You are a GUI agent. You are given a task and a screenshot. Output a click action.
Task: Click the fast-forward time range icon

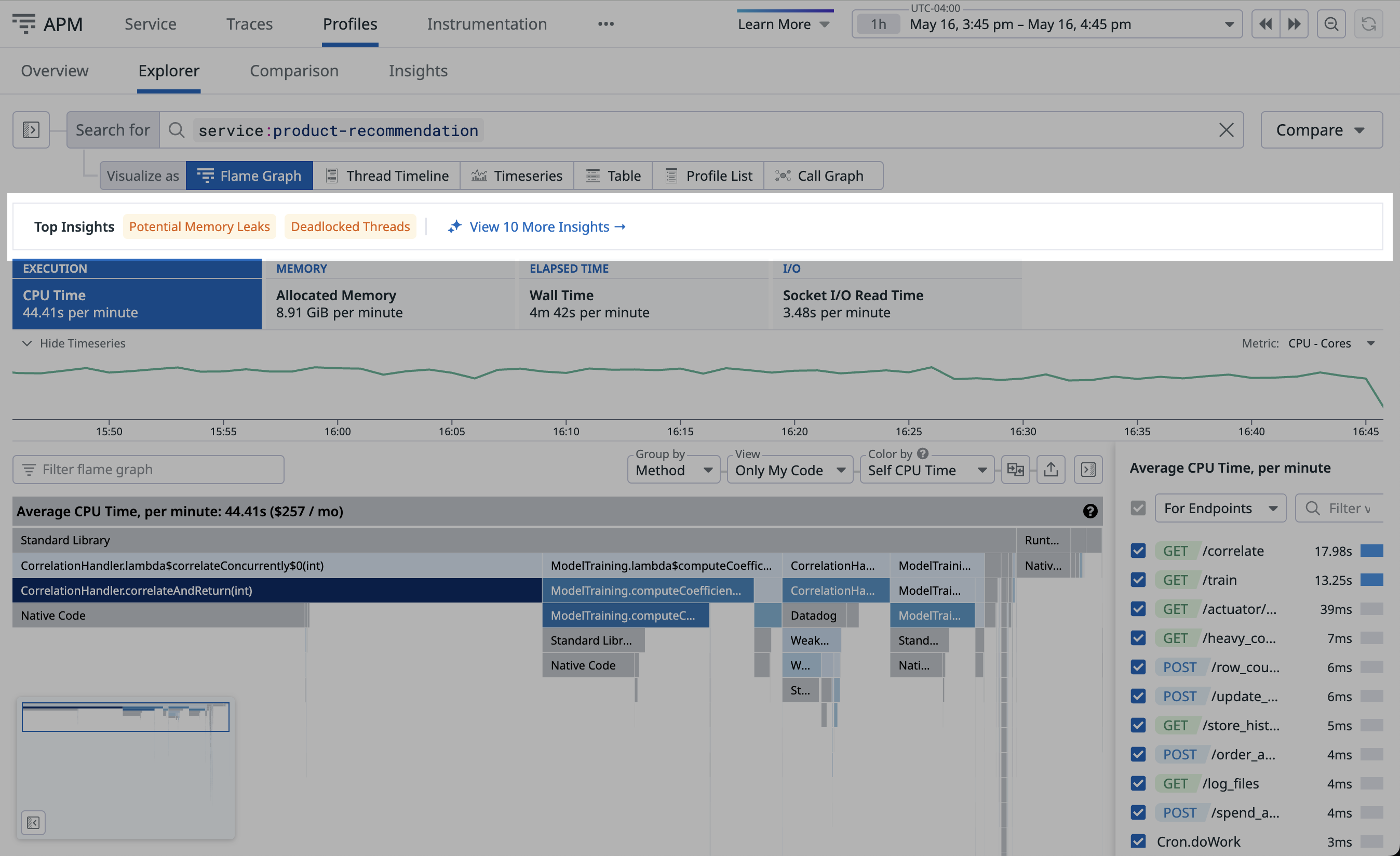pyautogui.click(x=1294, y=24)
